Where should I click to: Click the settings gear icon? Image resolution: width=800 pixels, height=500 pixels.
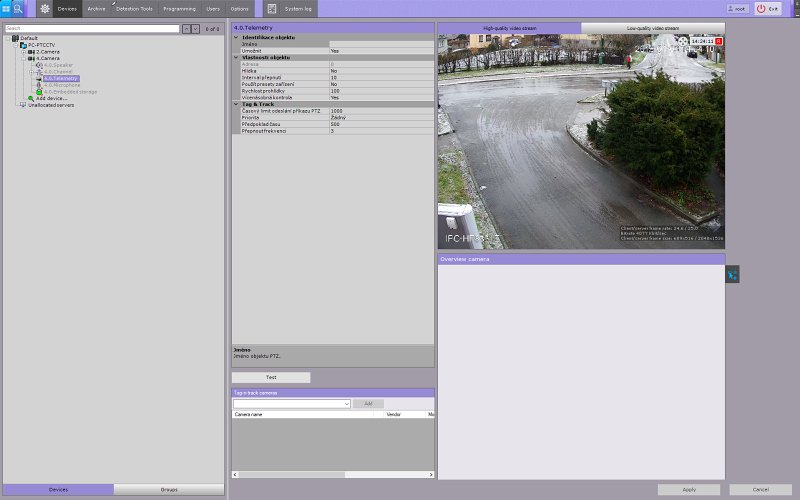44,8
